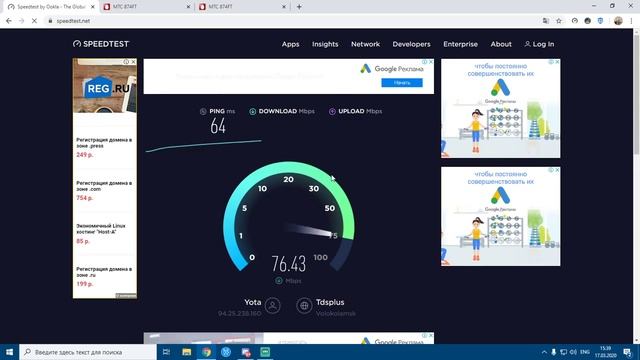Open File Explorer from taskbar

[187, 352]
